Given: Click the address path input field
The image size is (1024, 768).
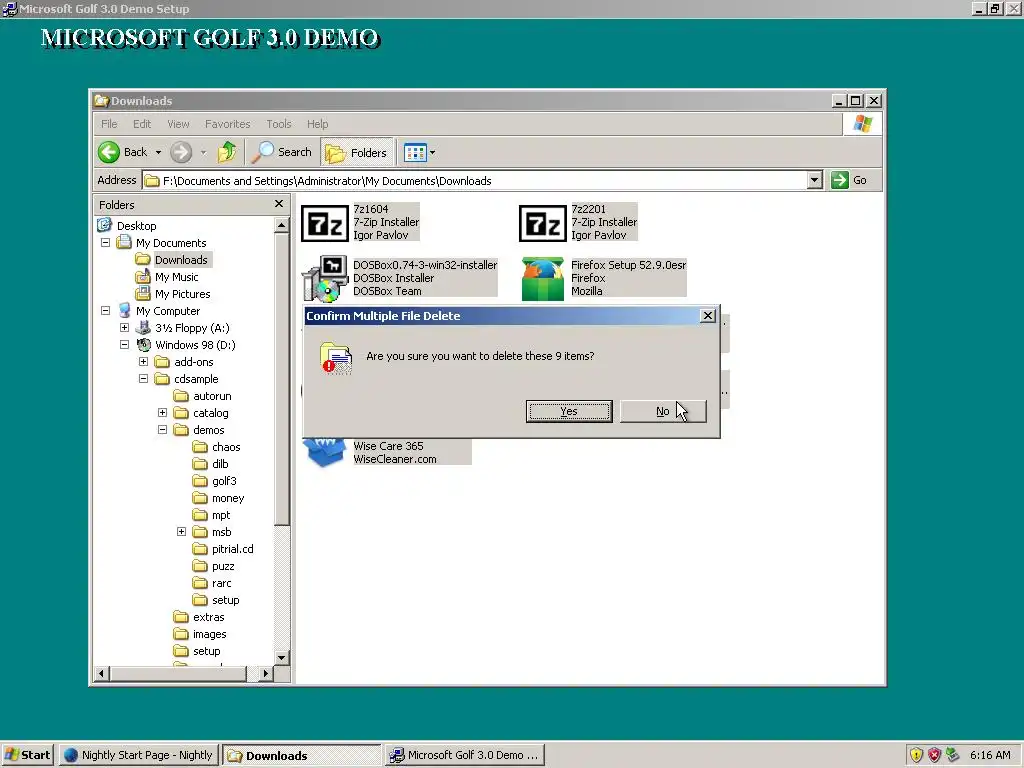Looking at the screenshot, I should [x=475, y=180].
